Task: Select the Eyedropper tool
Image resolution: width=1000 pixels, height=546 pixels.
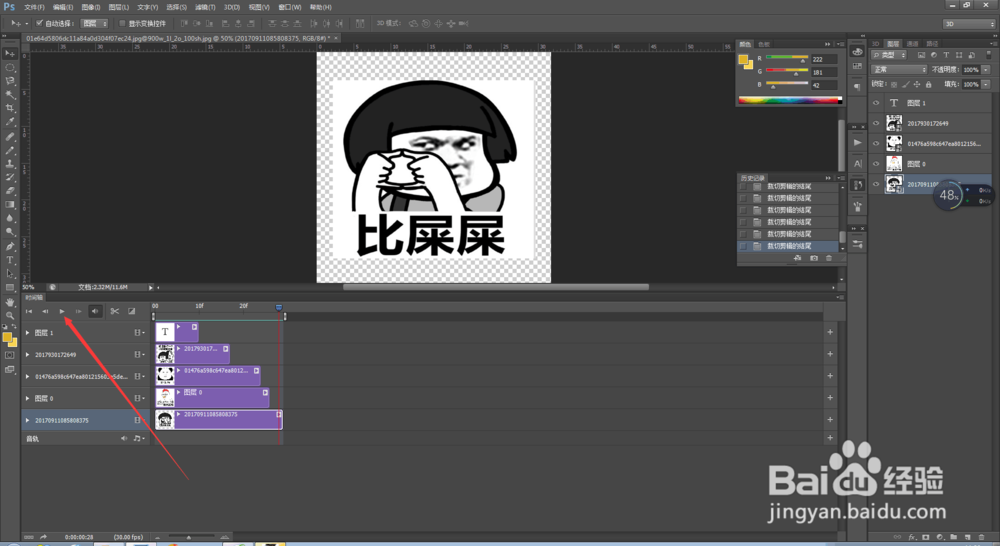Action: click(x=10, y=122)
